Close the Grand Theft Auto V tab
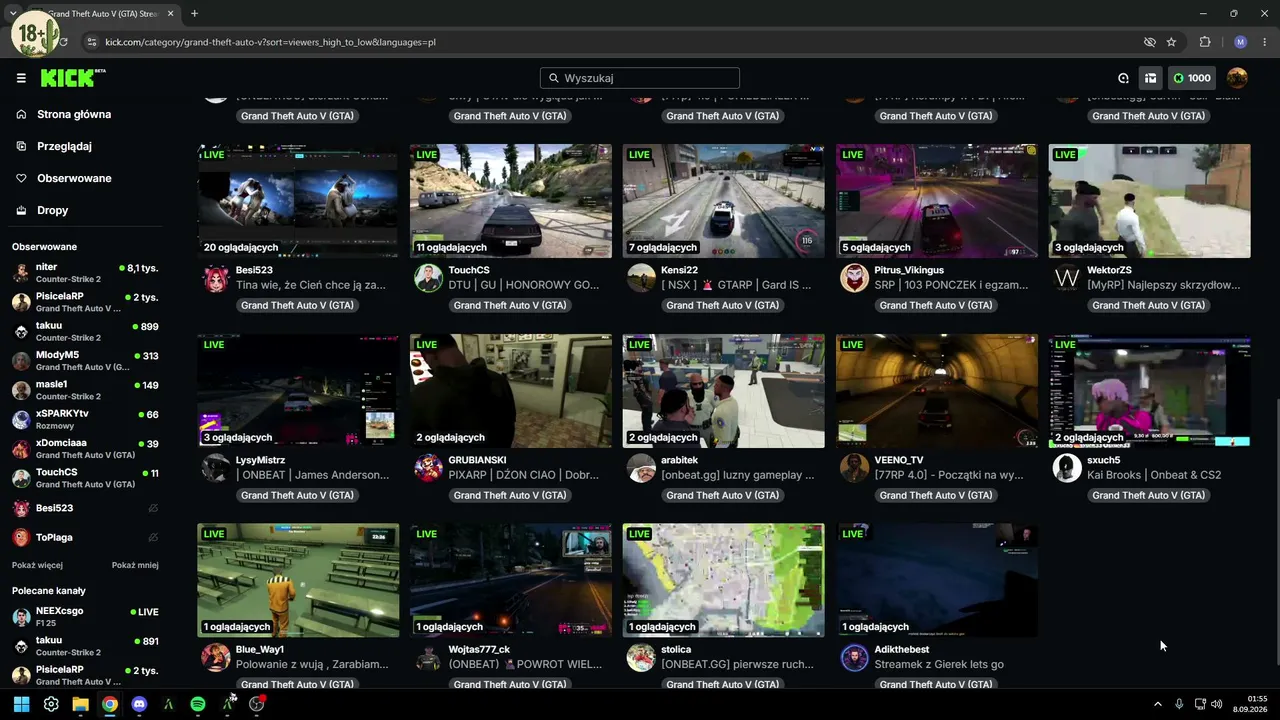 point(171,14)
